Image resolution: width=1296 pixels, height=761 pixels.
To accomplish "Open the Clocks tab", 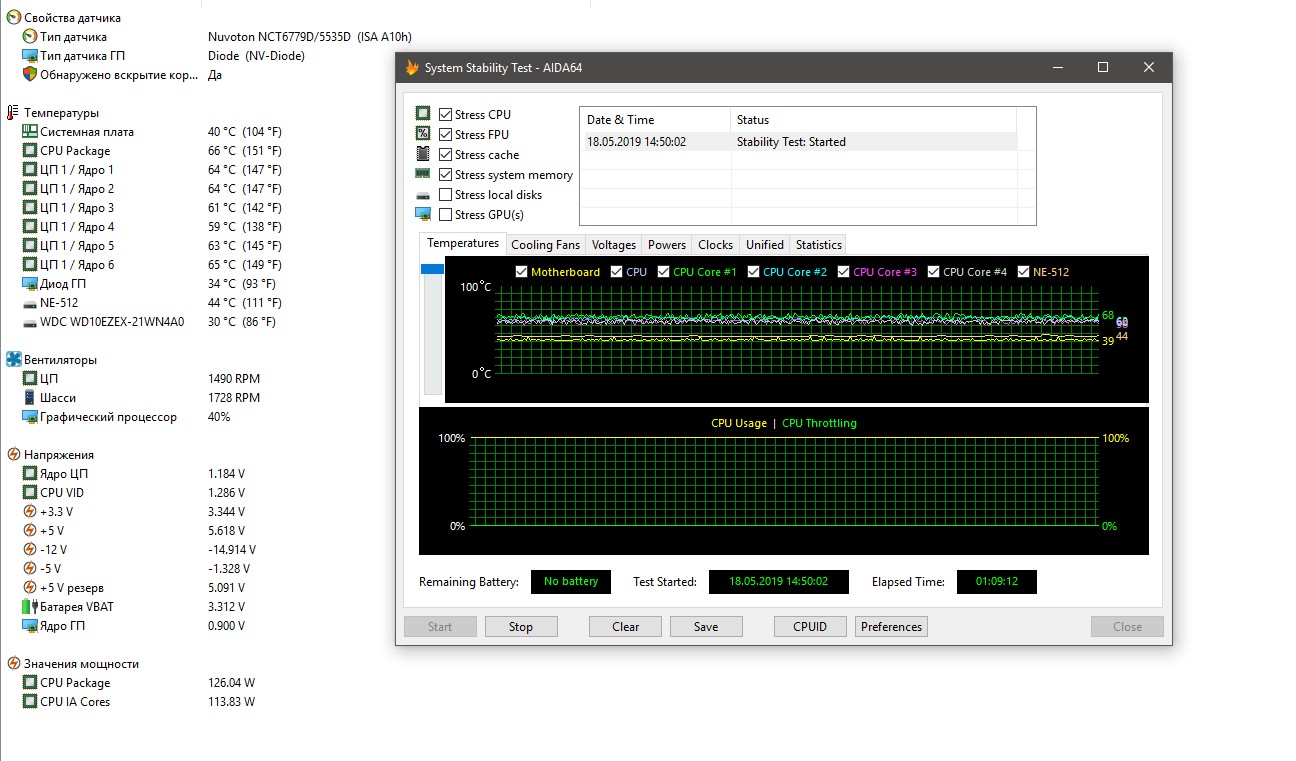I will pyautogui.click(x=716, y=245).
